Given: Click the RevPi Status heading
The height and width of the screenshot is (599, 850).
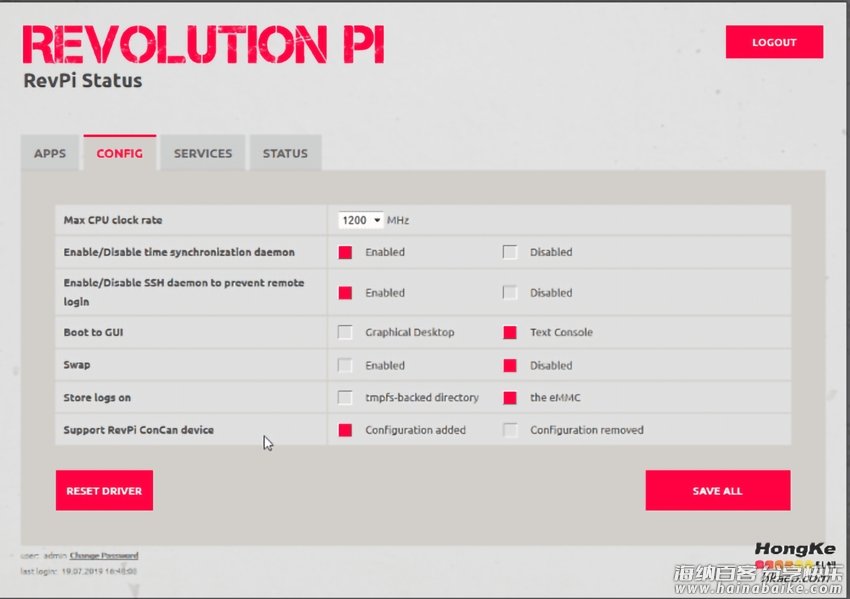Looking at the screenshot, I should click(83, 81).
